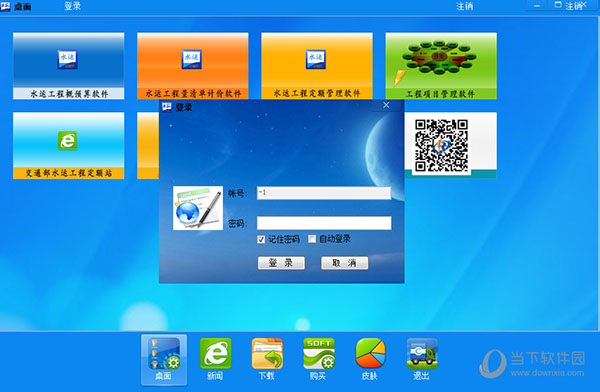This screenshot has height=392, width=600.
Task: Open the 购买 SOFT dock icon
Action: (x=319, y=359)
